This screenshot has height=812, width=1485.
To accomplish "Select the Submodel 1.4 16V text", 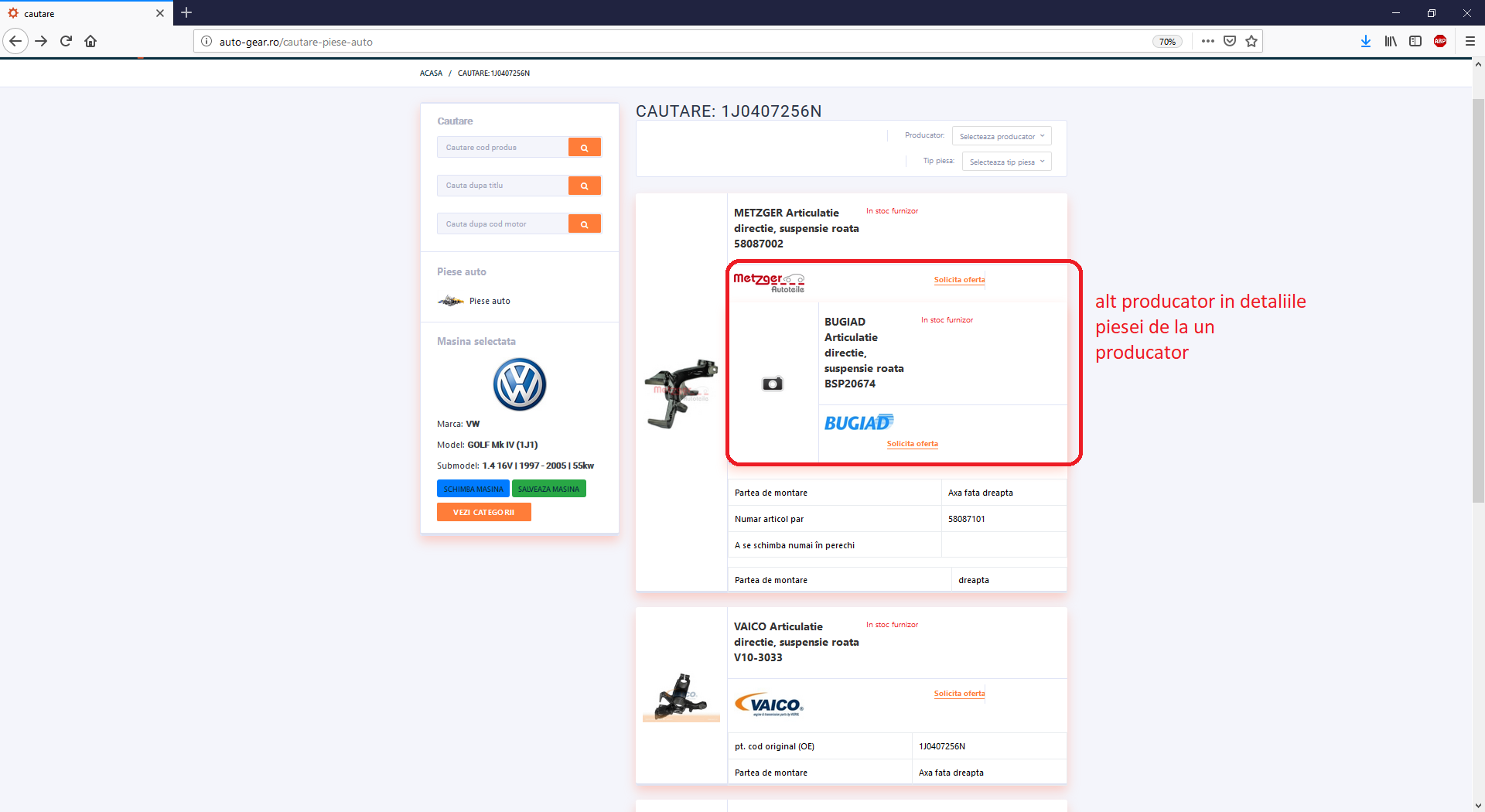I will 515,466.
